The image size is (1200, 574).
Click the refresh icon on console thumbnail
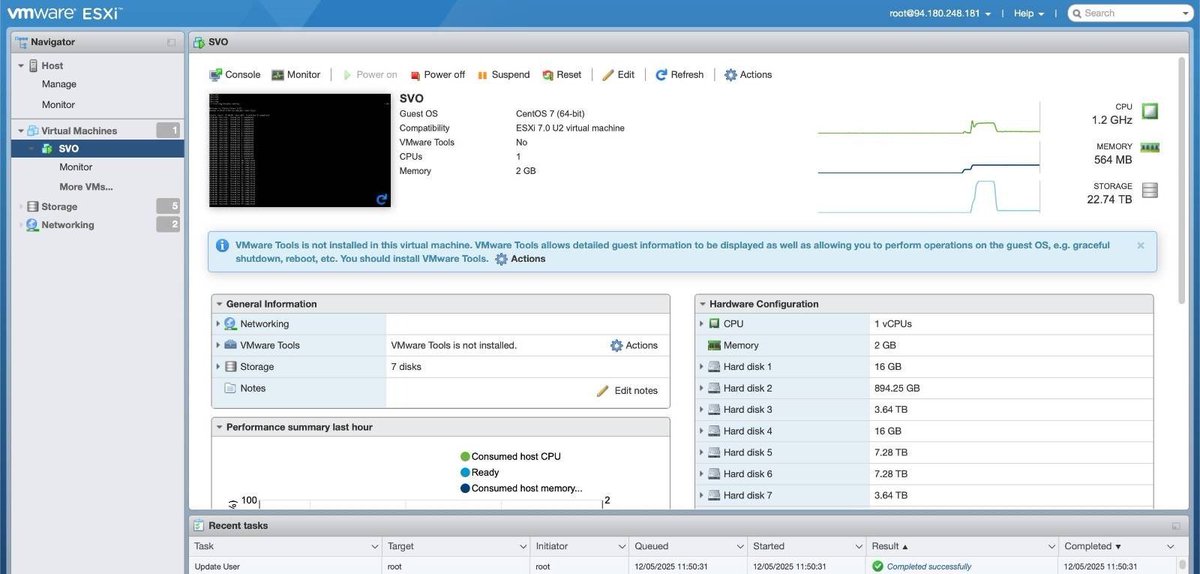pyautogui.click(x=382, y=200)
